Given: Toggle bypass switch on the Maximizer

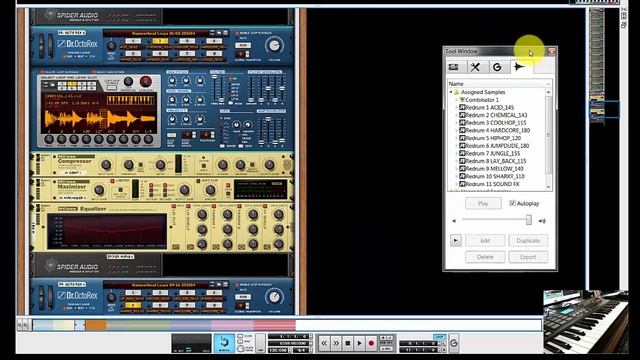Looking at the screenshot, I should pyautogui.click(x=38, y=184).
